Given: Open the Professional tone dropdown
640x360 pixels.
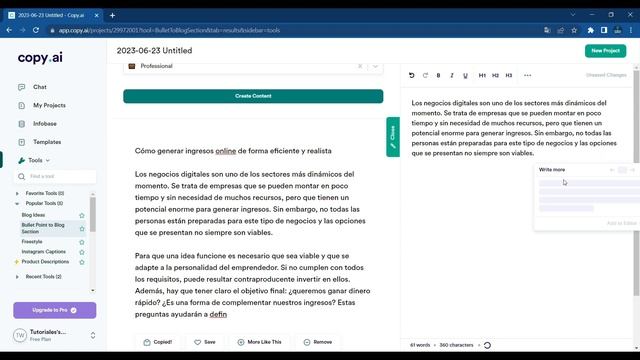Looking at the screenshot, I should [375, 66].
